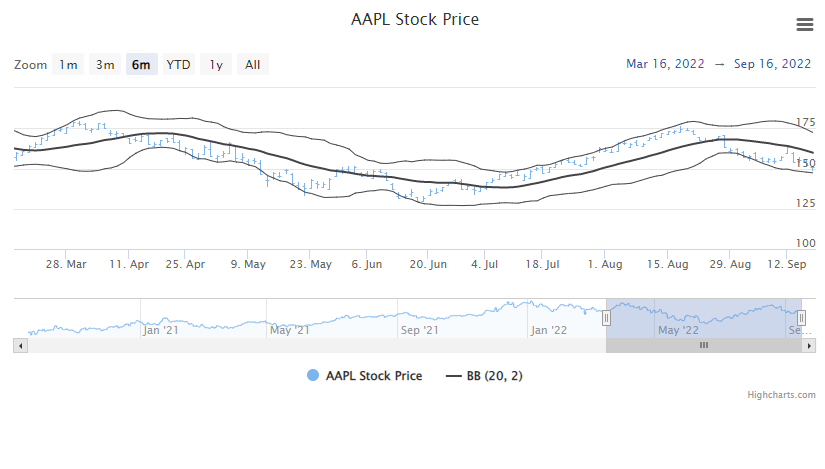Edit the Sep 16, 2022 end date

(772, 64)
